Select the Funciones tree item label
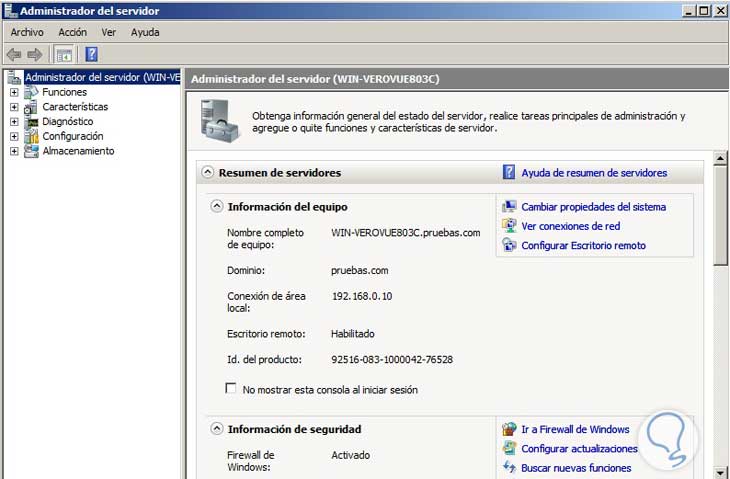 pos(64,92)
